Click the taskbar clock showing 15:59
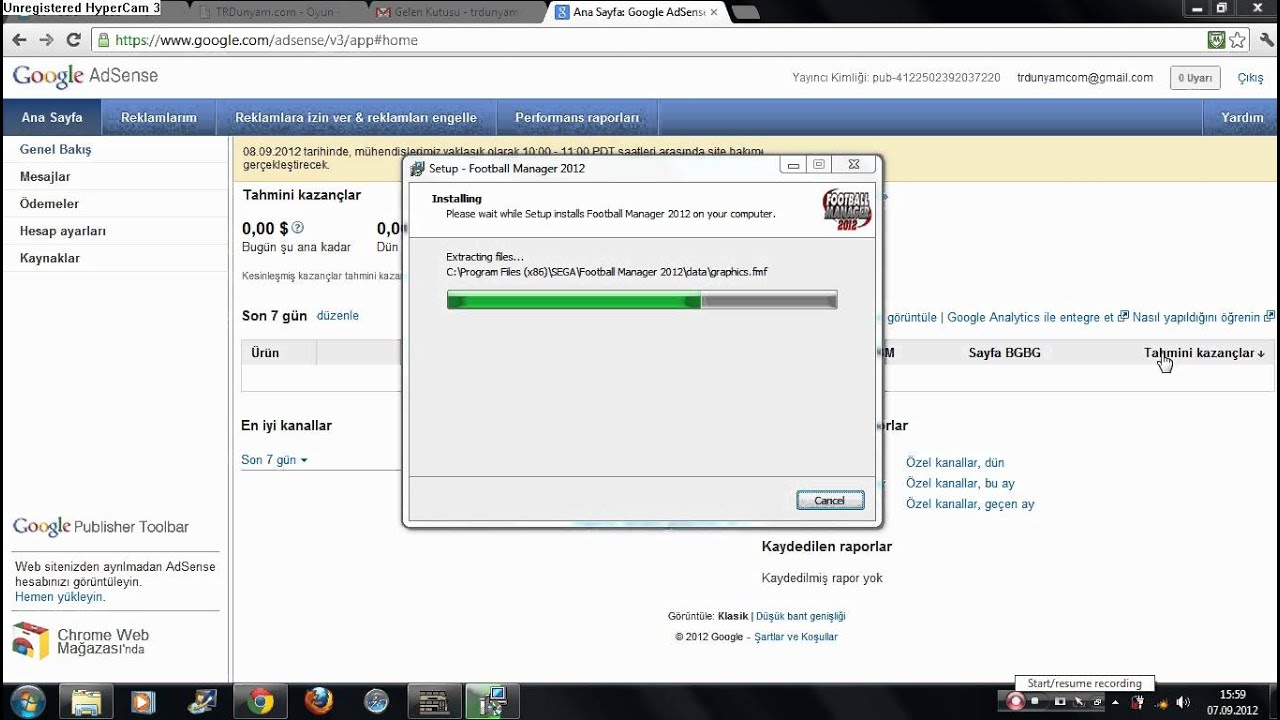 click(1233, 702)
